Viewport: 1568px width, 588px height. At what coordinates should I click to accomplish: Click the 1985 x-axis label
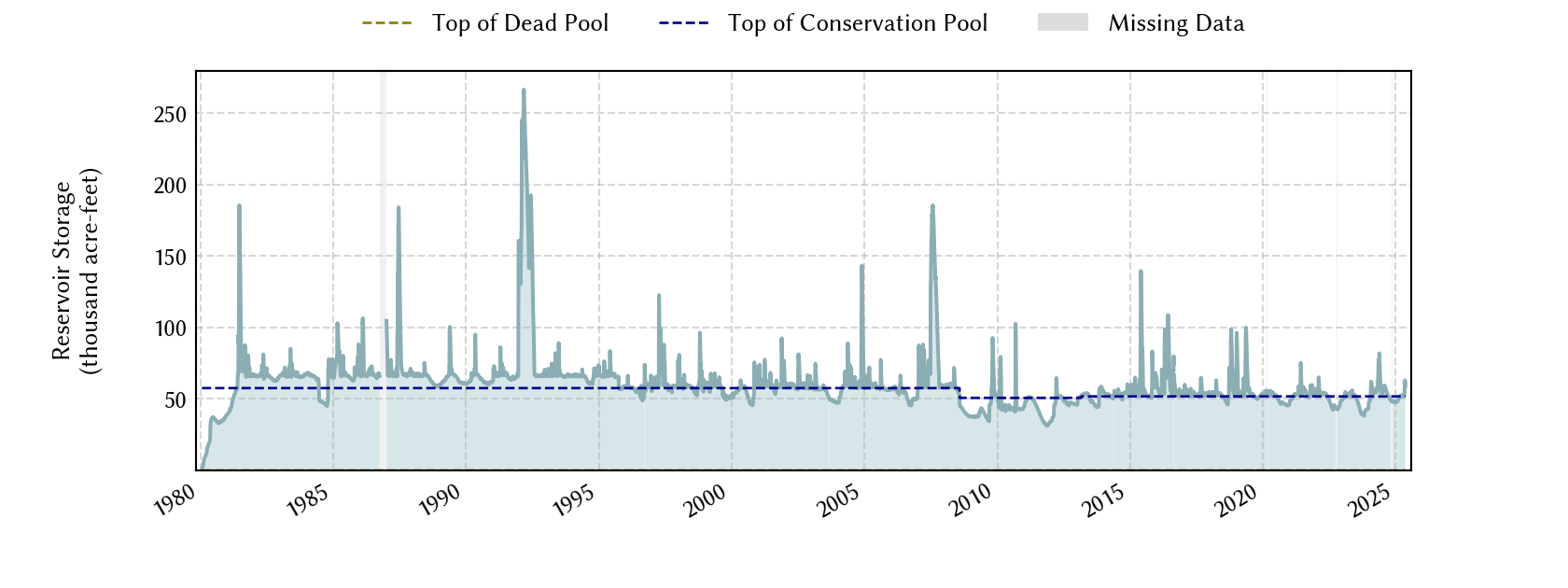(308, 501)
